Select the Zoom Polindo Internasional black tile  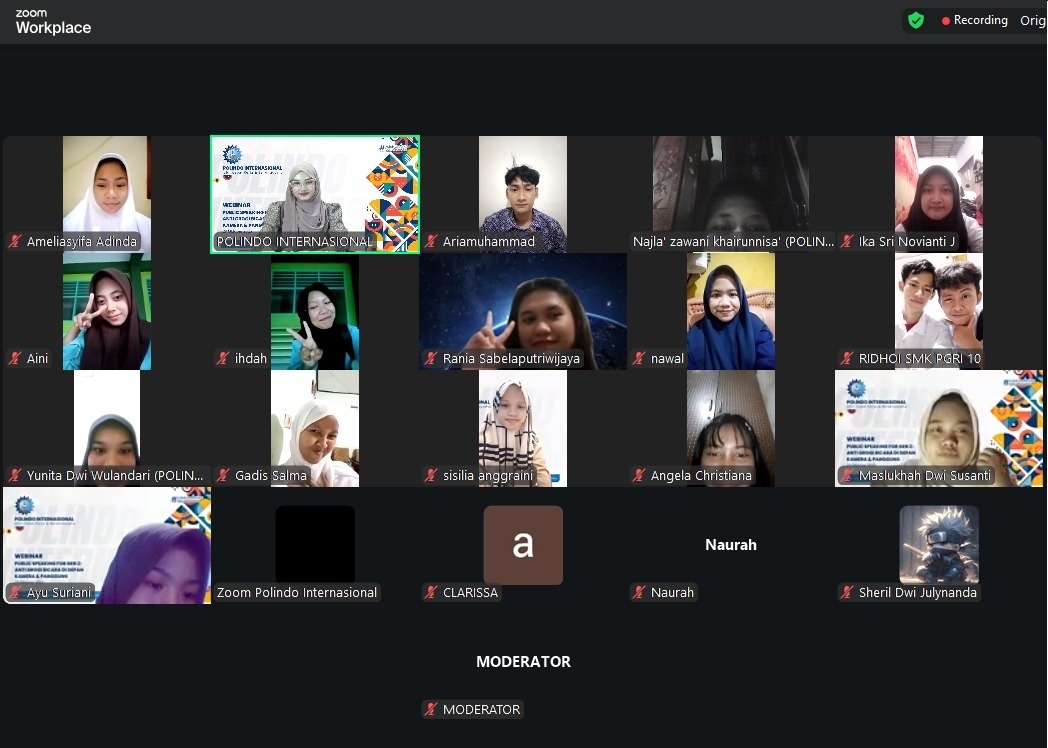click(x=314, y=543)
